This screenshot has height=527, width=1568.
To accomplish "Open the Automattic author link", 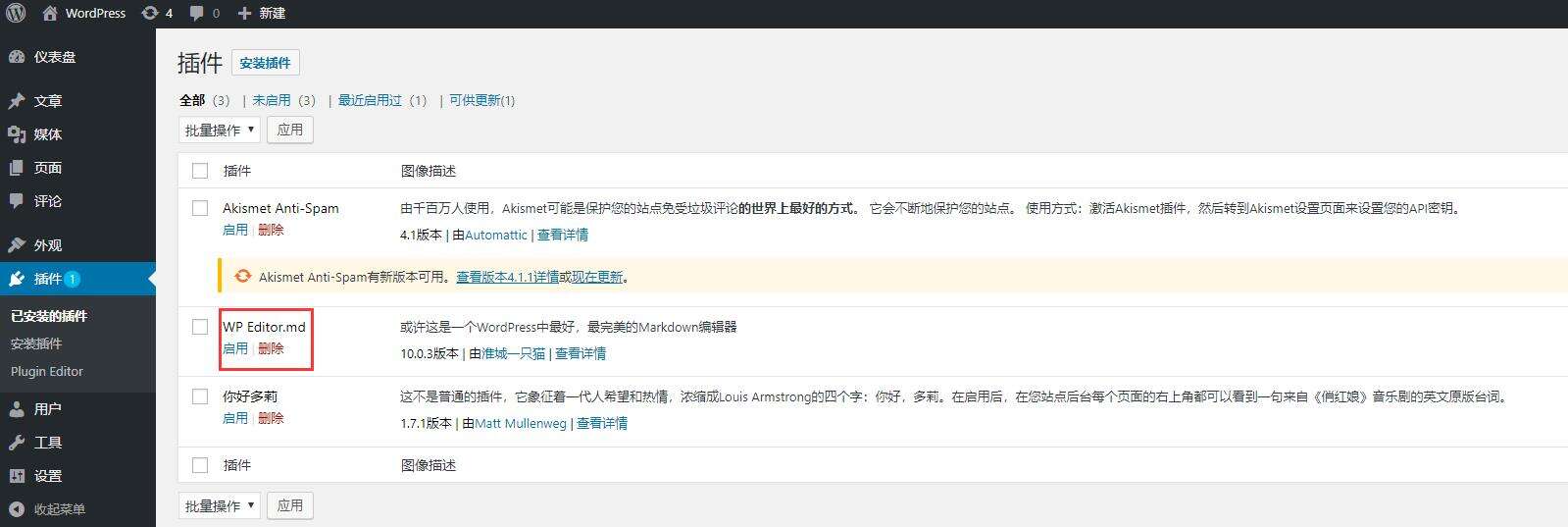I will 496,235.
